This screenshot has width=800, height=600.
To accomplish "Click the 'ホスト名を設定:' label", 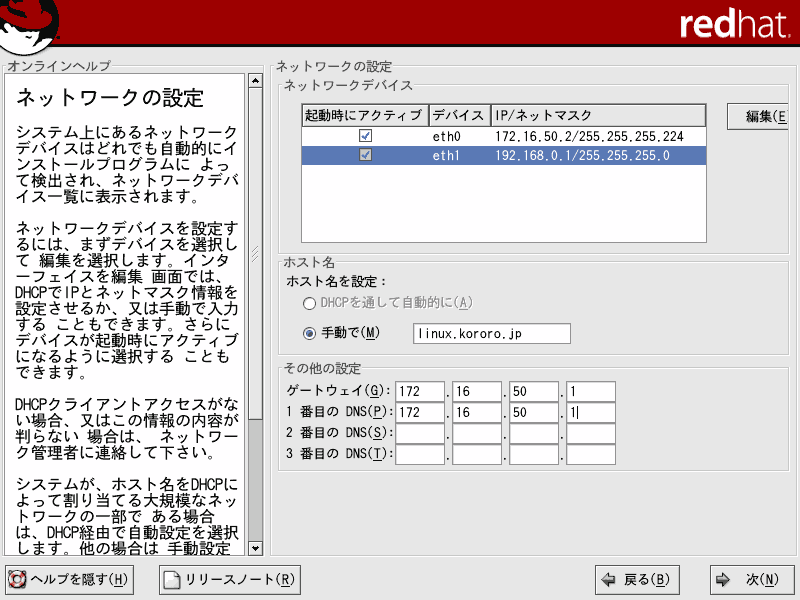I will click(337, 281).
